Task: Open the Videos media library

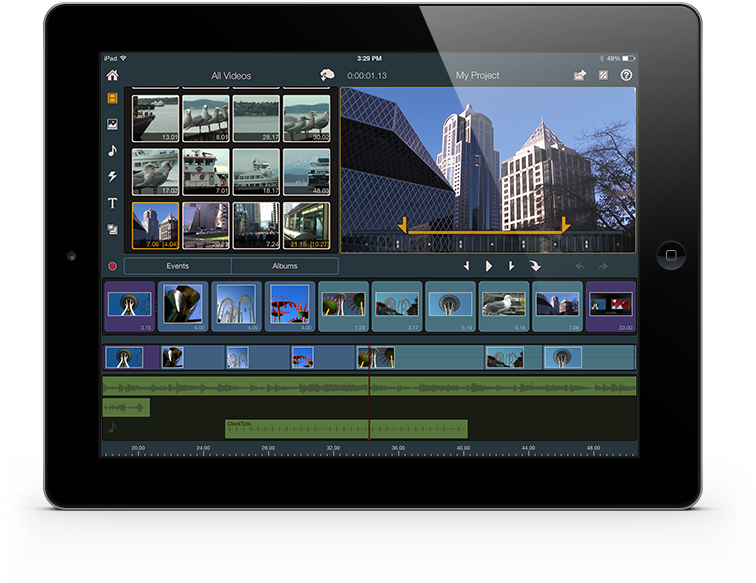Action: (x=112, y=99)
